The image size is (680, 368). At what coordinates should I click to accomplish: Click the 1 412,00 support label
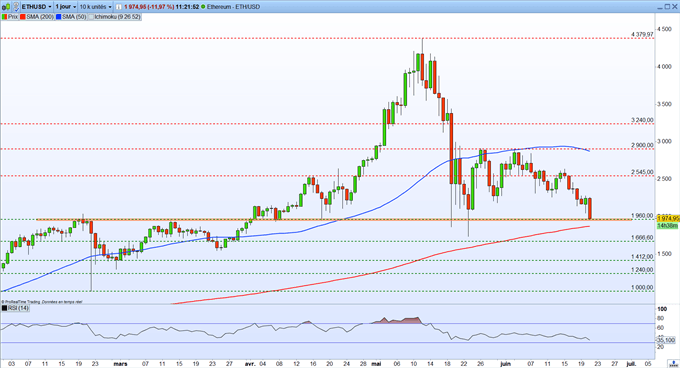[x=642, y=257]
